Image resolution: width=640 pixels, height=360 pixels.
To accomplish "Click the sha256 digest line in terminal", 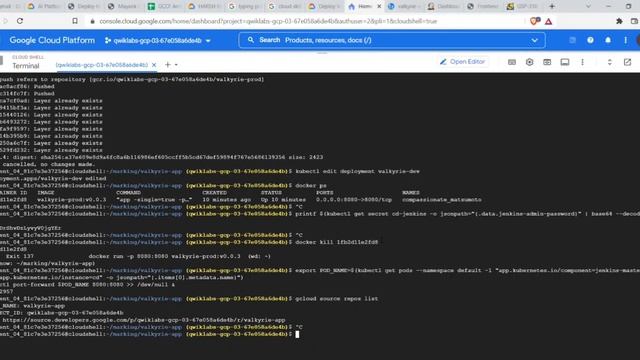I will (x=162, y=157).
